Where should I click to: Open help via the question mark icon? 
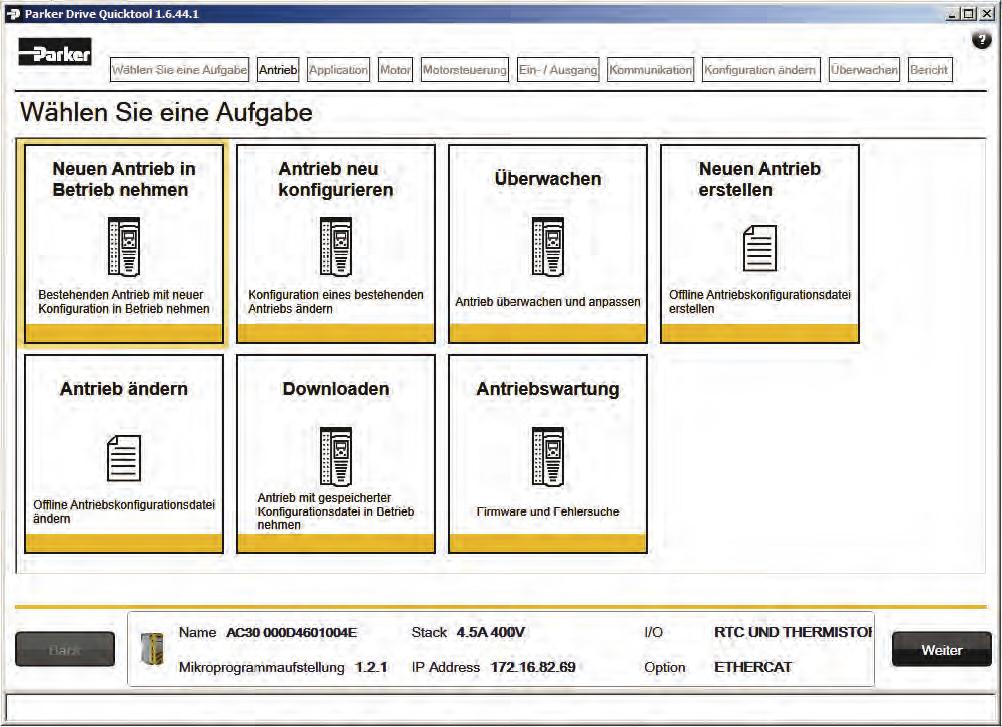pos(982,40)
